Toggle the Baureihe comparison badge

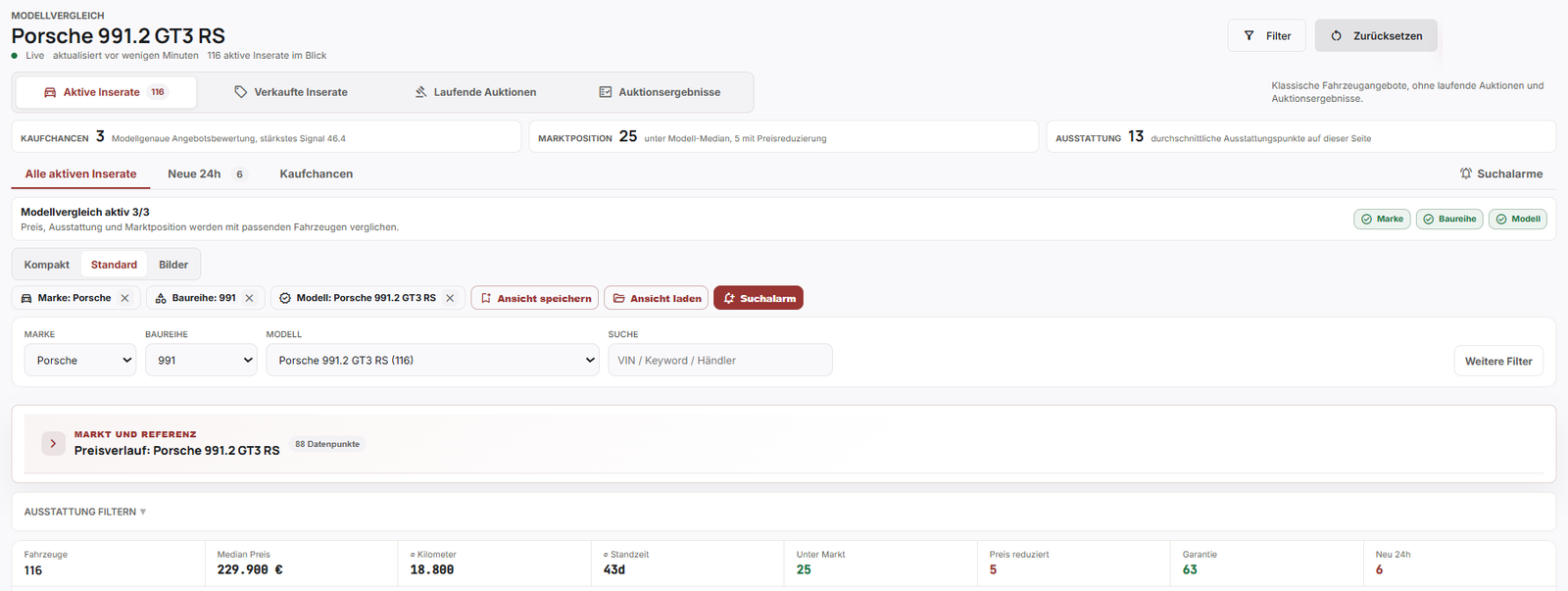coord(1449,220)
